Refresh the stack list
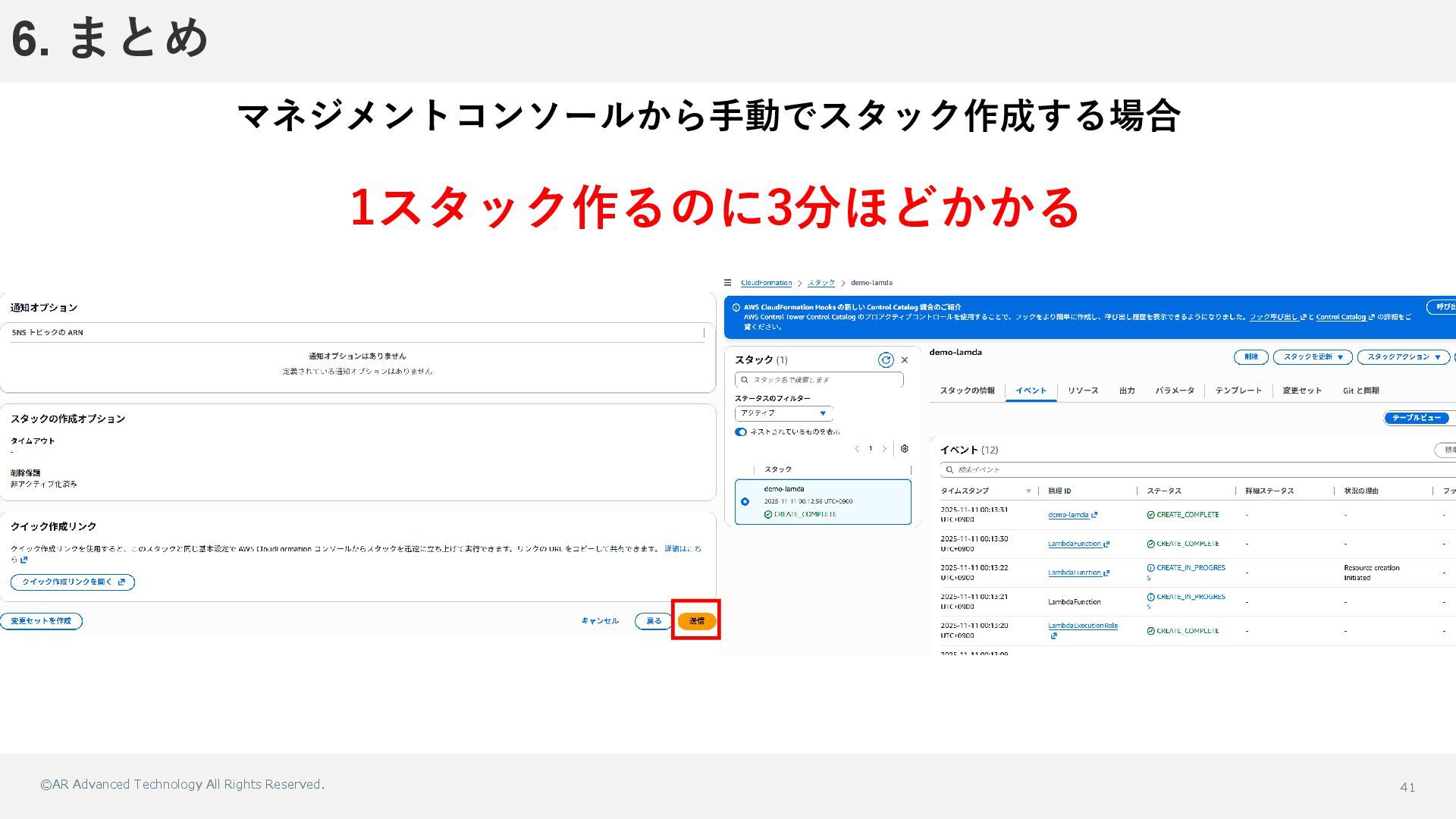 click(885, 360)
